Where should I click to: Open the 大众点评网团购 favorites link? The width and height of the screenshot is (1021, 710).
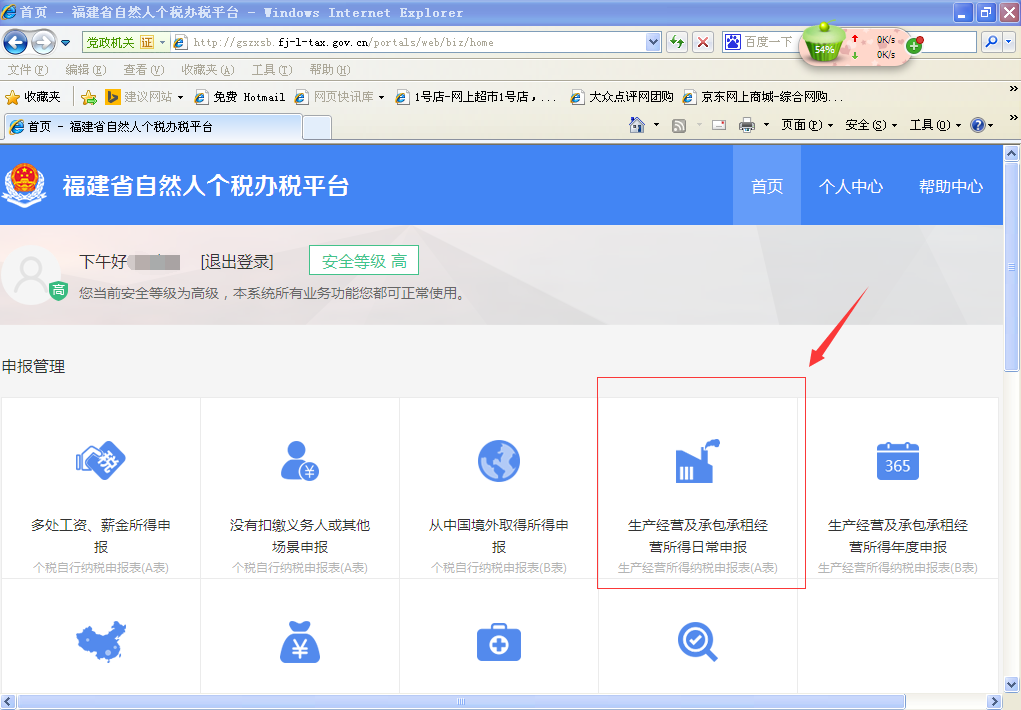pos(622,97)
